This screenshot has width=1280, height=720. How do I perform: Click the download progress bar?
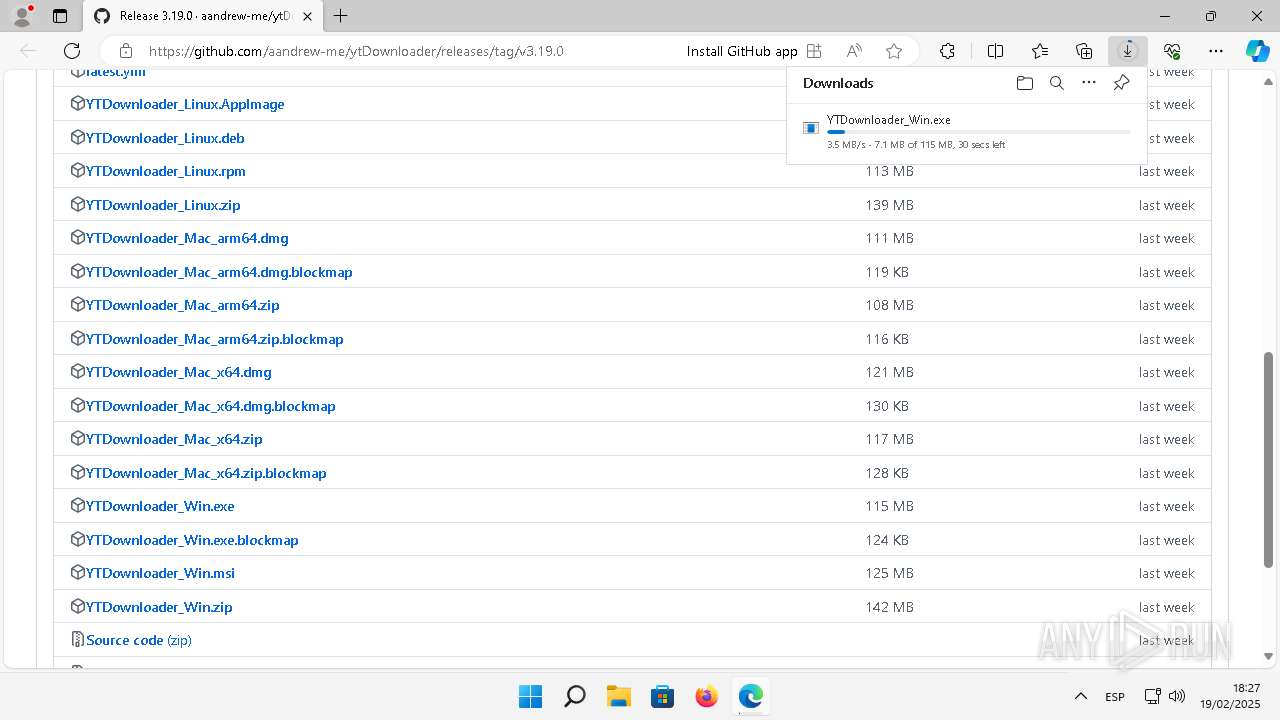979,132
